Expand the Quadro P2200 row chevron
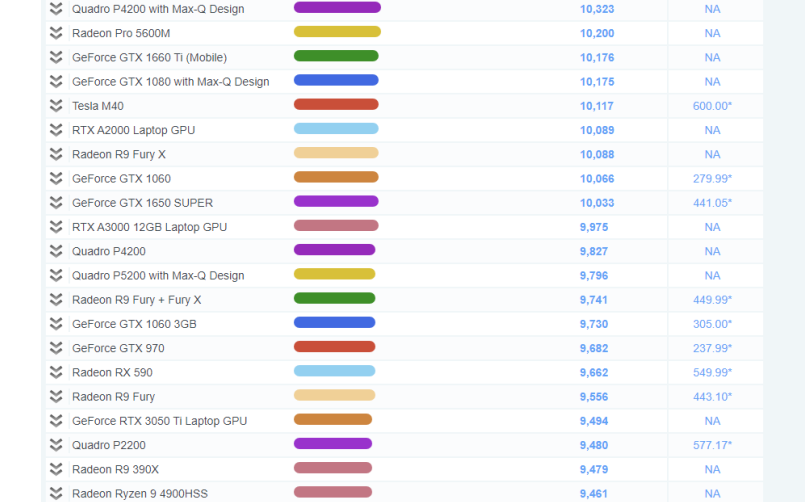Screen dimensions: 805x502 (x=56, y=445)
